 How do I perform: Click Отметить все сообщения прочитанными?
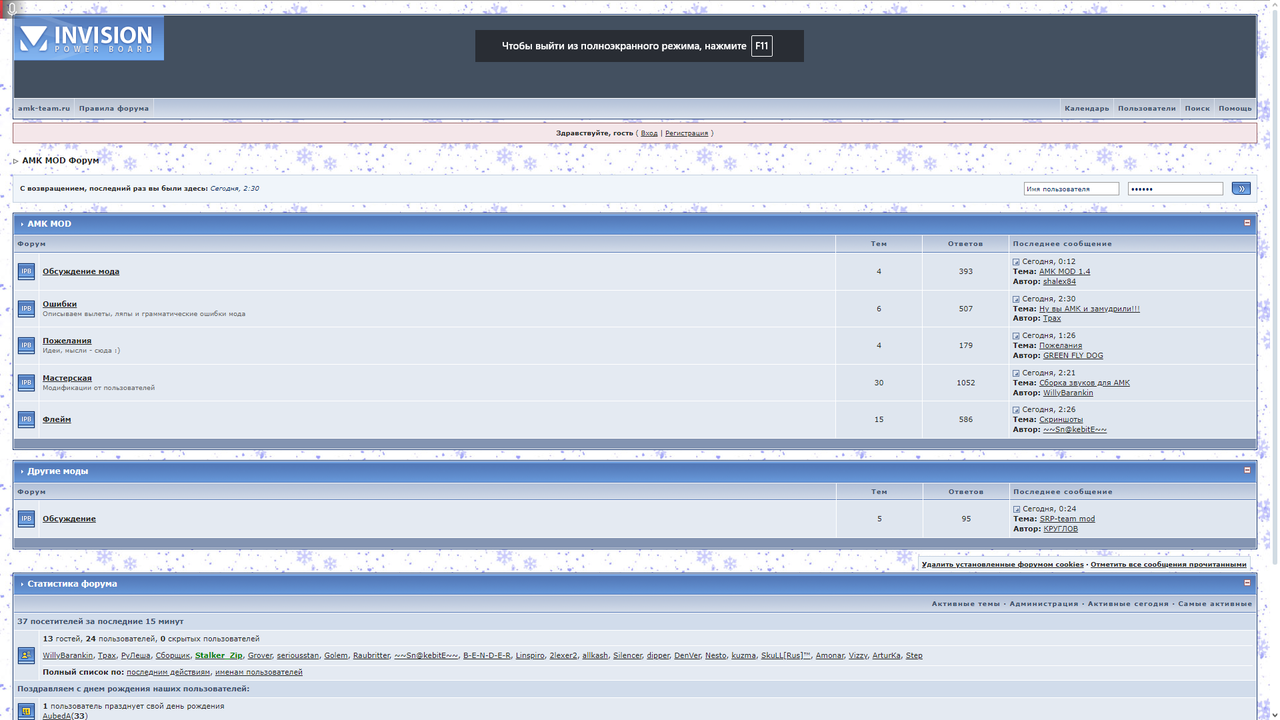pyautogui.click(x=1168, y=564)
